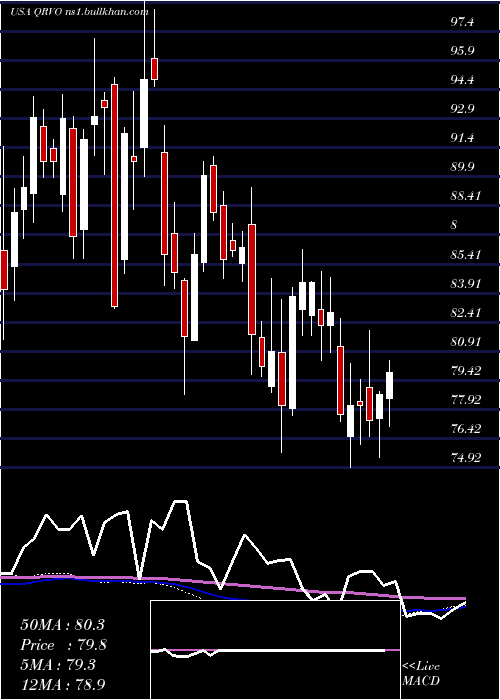500x700 pixels.
Task: Click the 12MA : 78.9 readout
Action: click(63, 684)
